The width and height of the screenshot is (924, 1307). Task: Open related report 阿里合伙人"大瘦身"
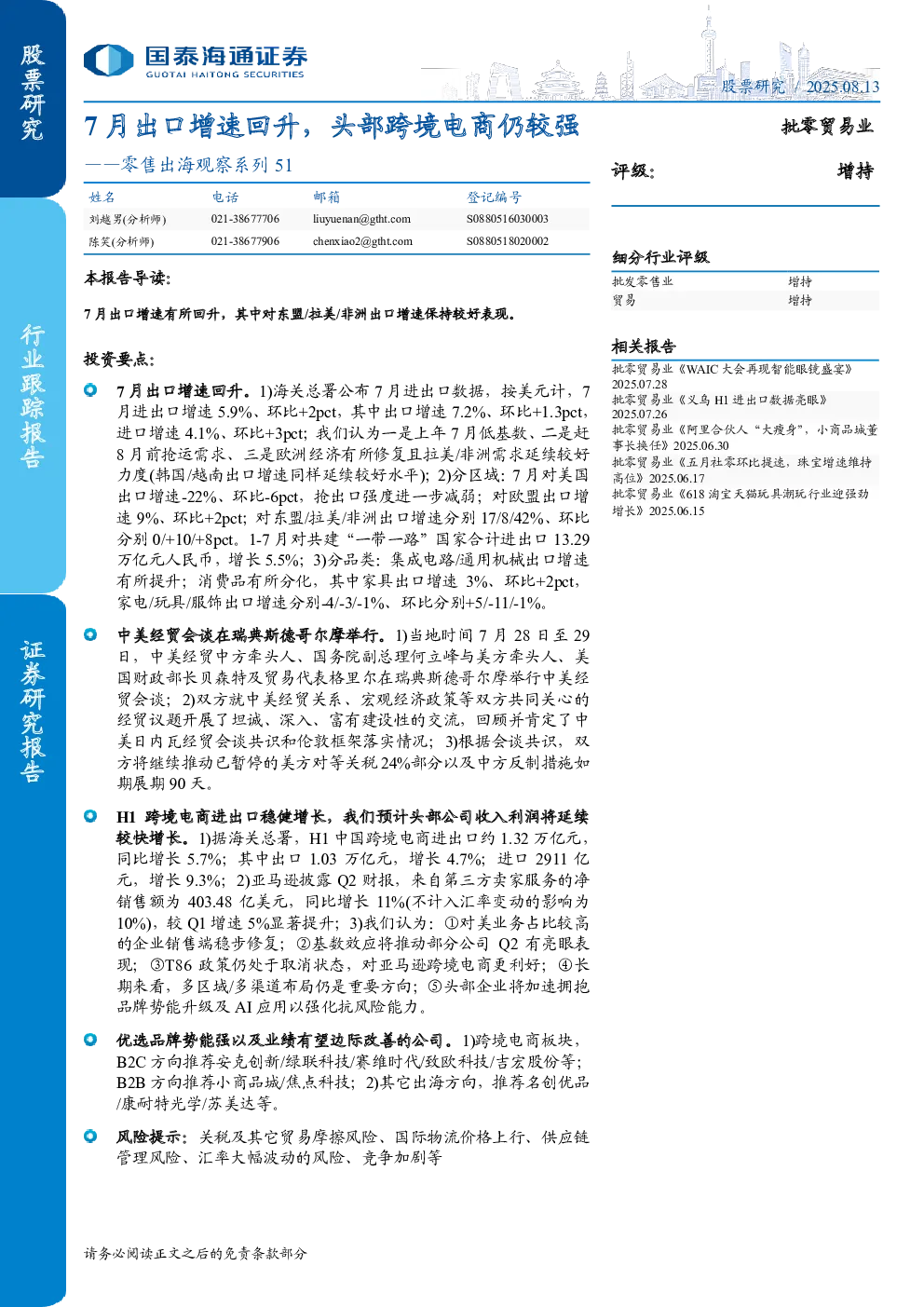pyautogui.click(x=744, y=438)
